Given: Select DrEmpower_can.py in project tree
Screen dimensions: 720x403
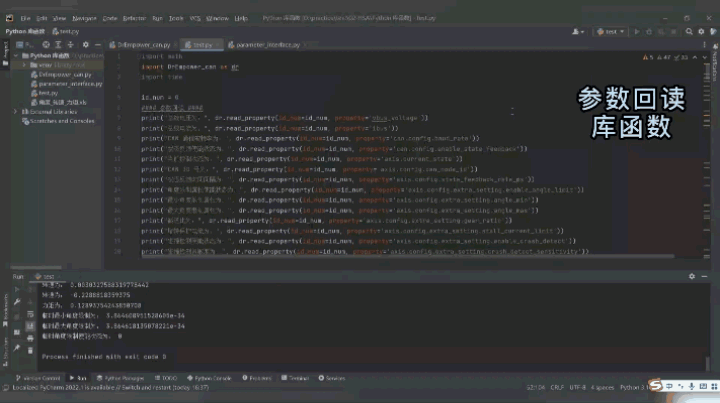Looking at the screenshot, I should click(x=61, y=74).
